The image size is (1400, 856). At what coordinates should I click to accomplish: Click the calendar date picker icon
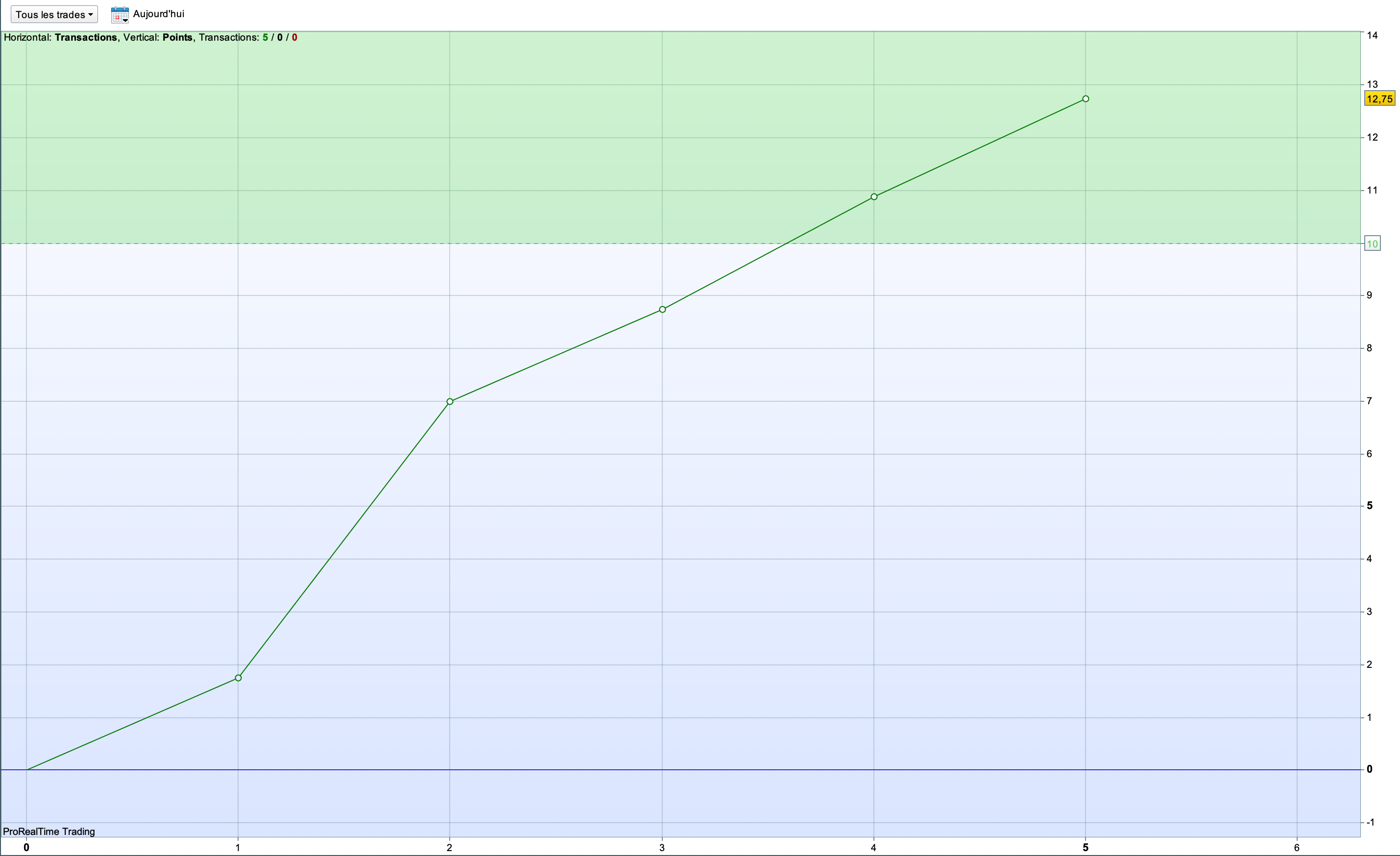120,15
